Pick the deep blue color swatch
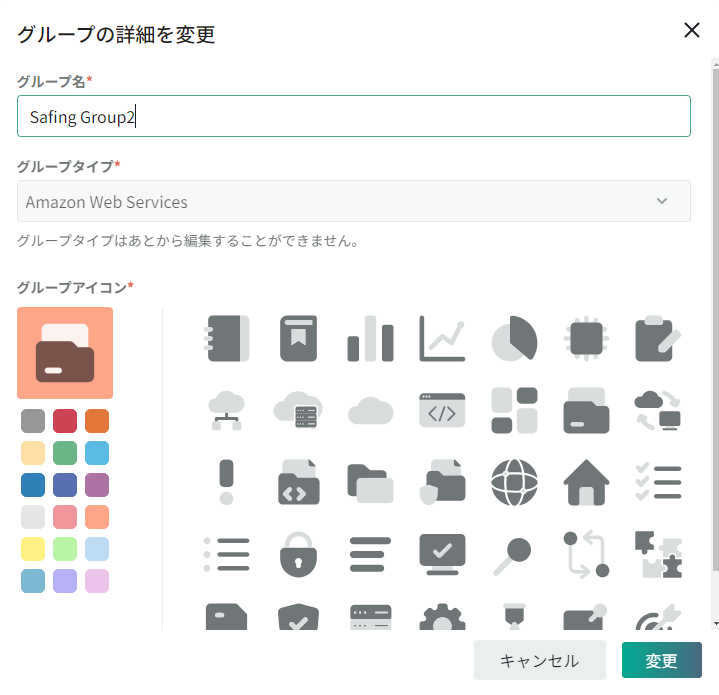Image resolution: width=719 pixels, height=695 pixels. click(33, 485)
